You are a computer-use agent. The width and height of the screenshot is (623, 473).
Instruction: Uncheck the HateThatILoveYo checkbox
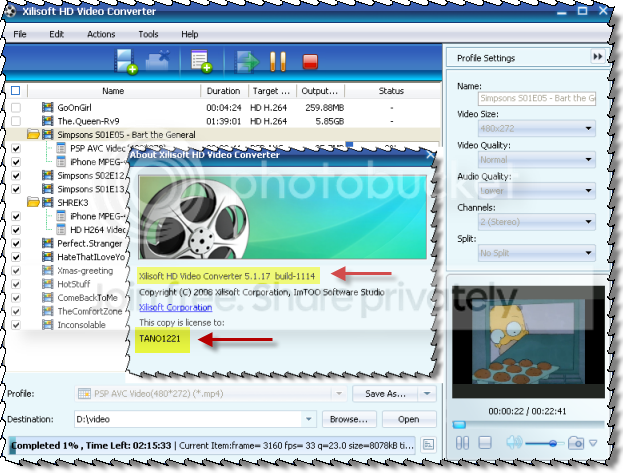click(x=16, y=257)
